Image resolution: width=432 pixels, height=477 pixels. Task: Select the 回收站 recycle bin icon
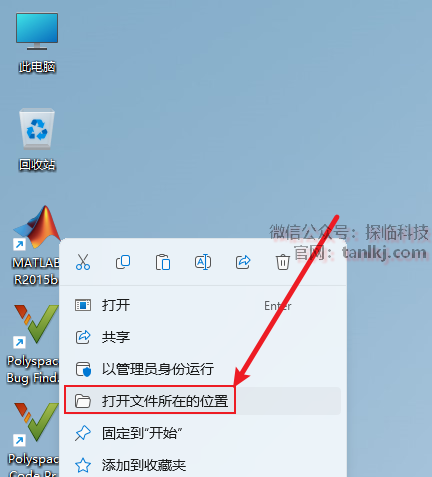pos(37,140)
